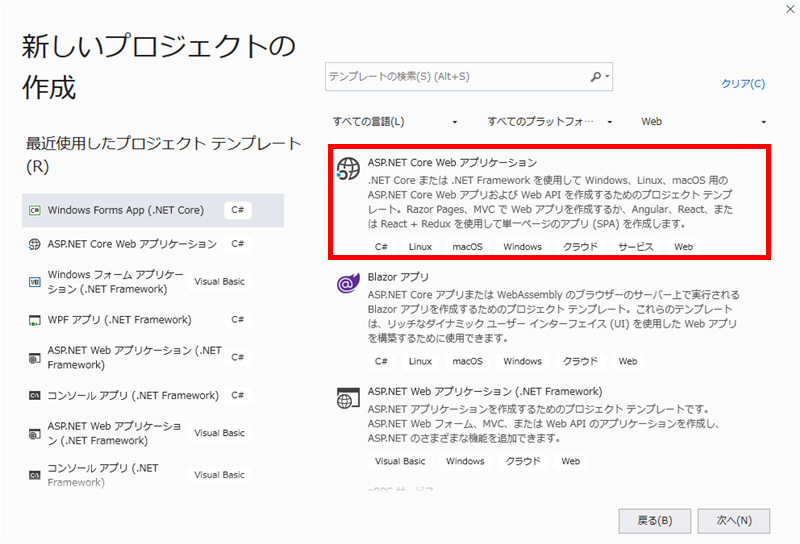
Task: Close the new project dialog
Action: pos(790,9)
